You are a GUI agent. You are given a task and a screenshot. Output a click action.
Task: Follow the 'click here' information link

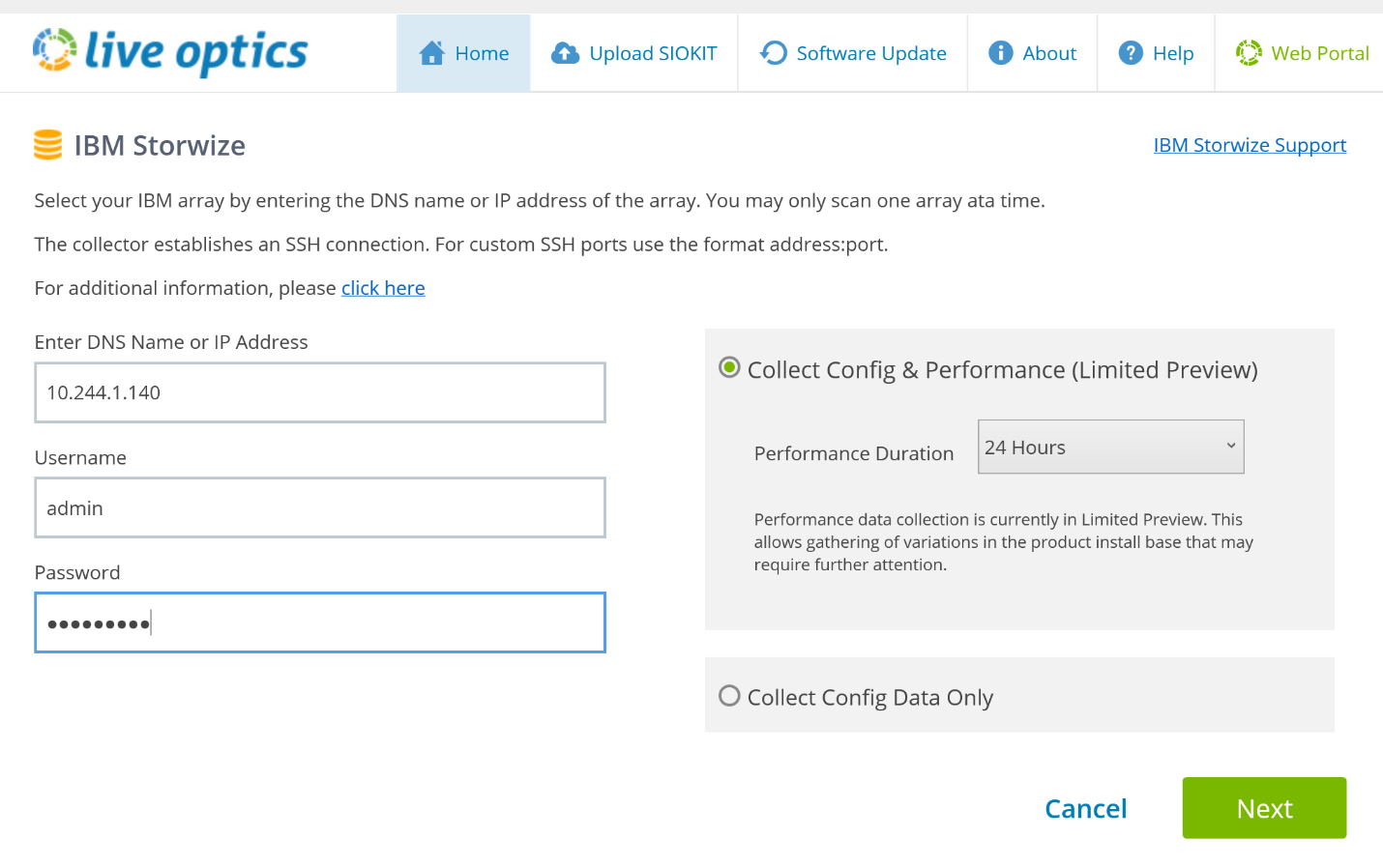pyautogui.click(x=383, y=288)
